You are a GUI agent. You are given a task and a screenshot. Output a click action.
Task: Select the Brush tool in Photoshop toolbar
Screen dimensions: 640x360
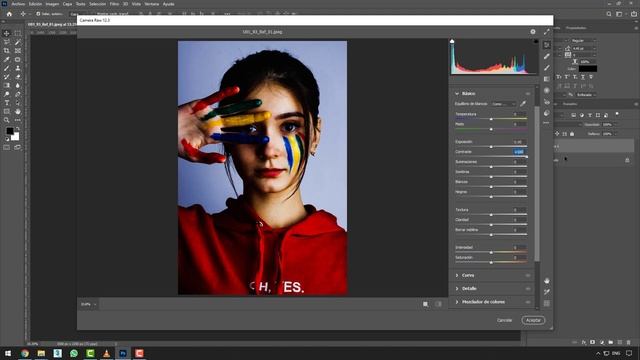7,68
